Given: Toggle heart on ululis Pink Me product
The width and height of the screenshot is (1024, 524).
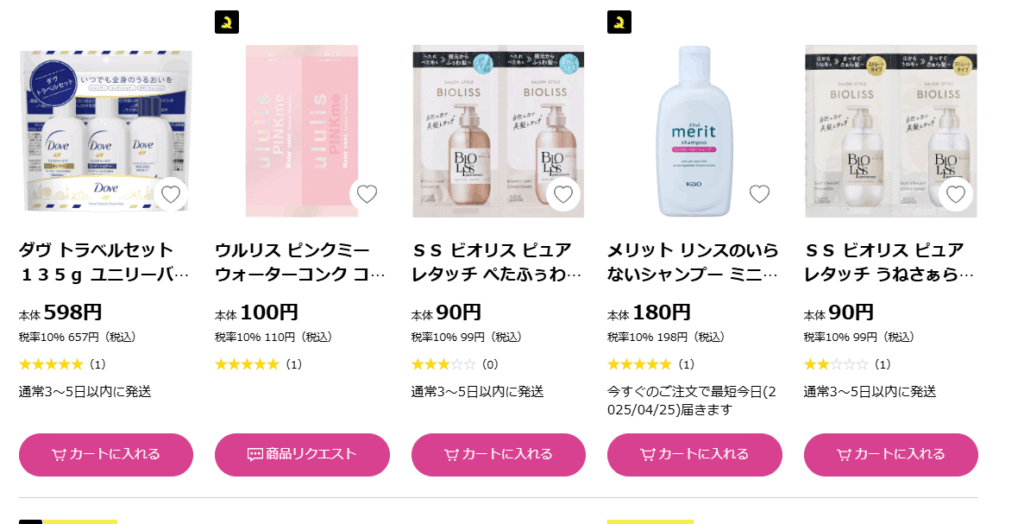Looking at the screenshot, I should pyautogui.click(x=366, y=194).
